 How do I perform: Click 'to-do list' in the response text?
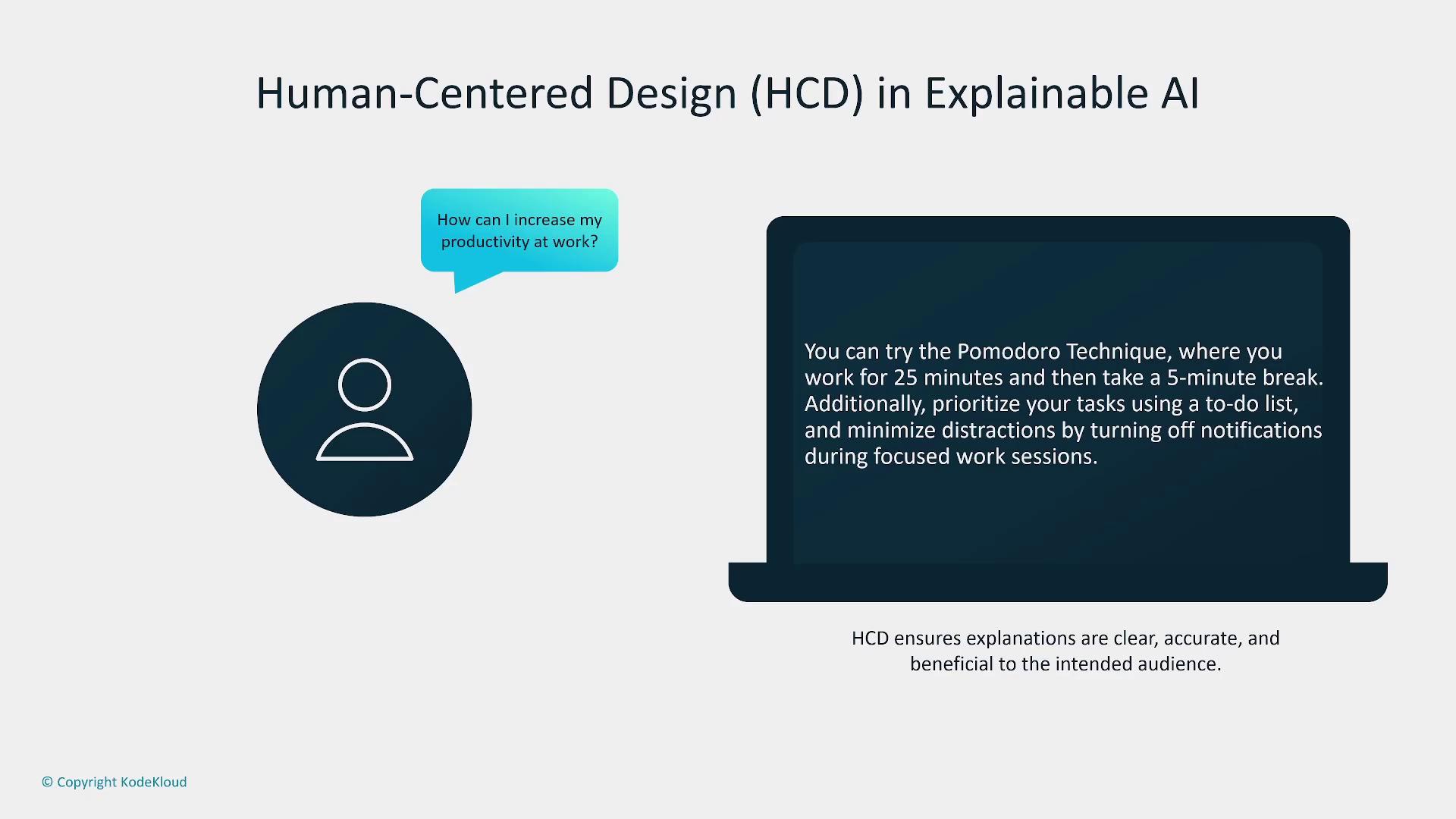[1250, 403]
